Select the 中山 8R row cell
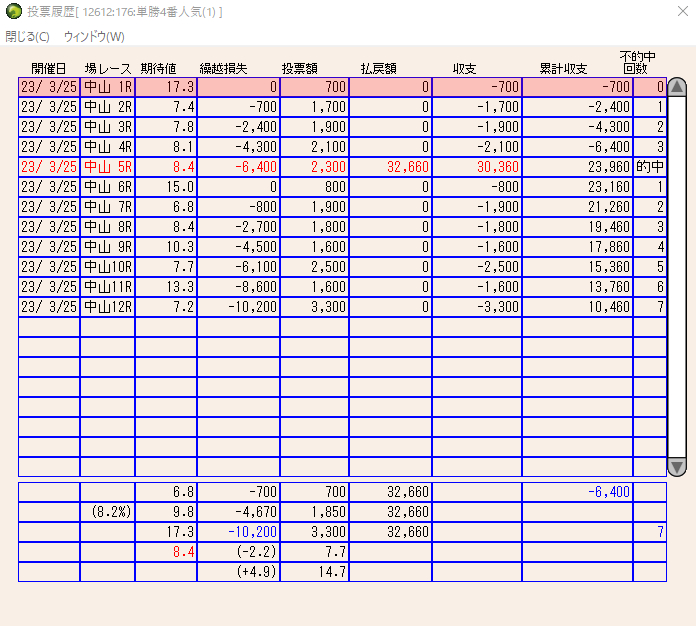Screen dimensions: 696x626 click(107, 227)
